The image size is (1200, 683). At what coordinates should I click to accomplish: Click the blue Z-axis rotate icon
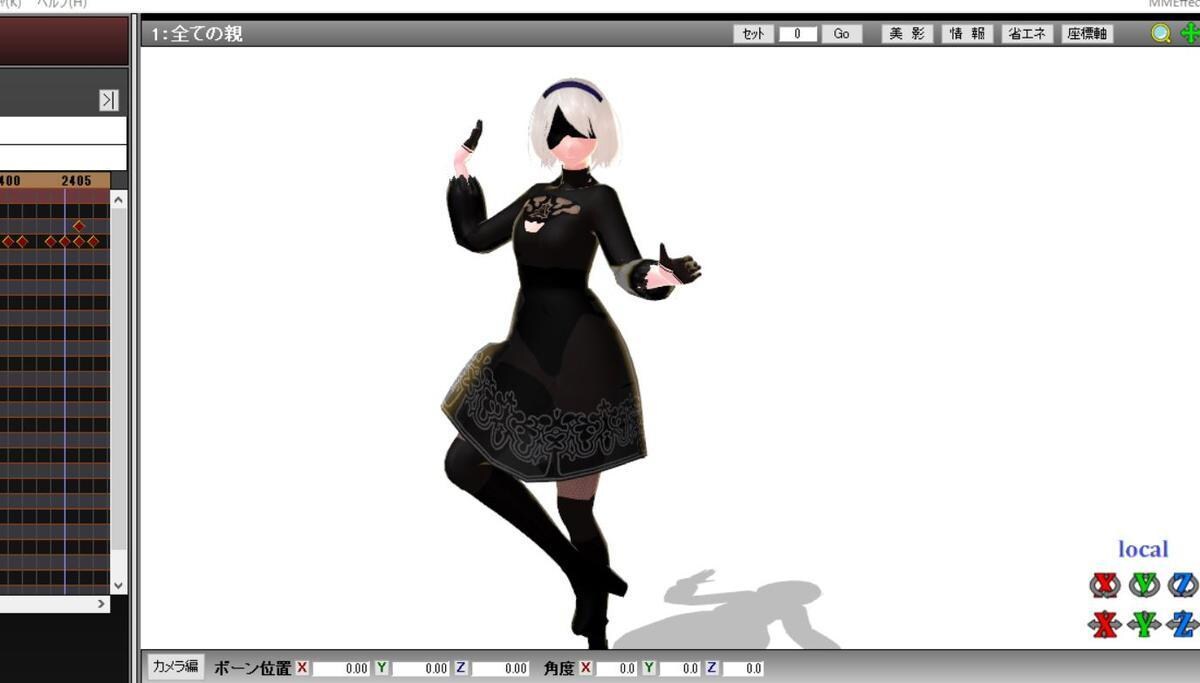1183,584
